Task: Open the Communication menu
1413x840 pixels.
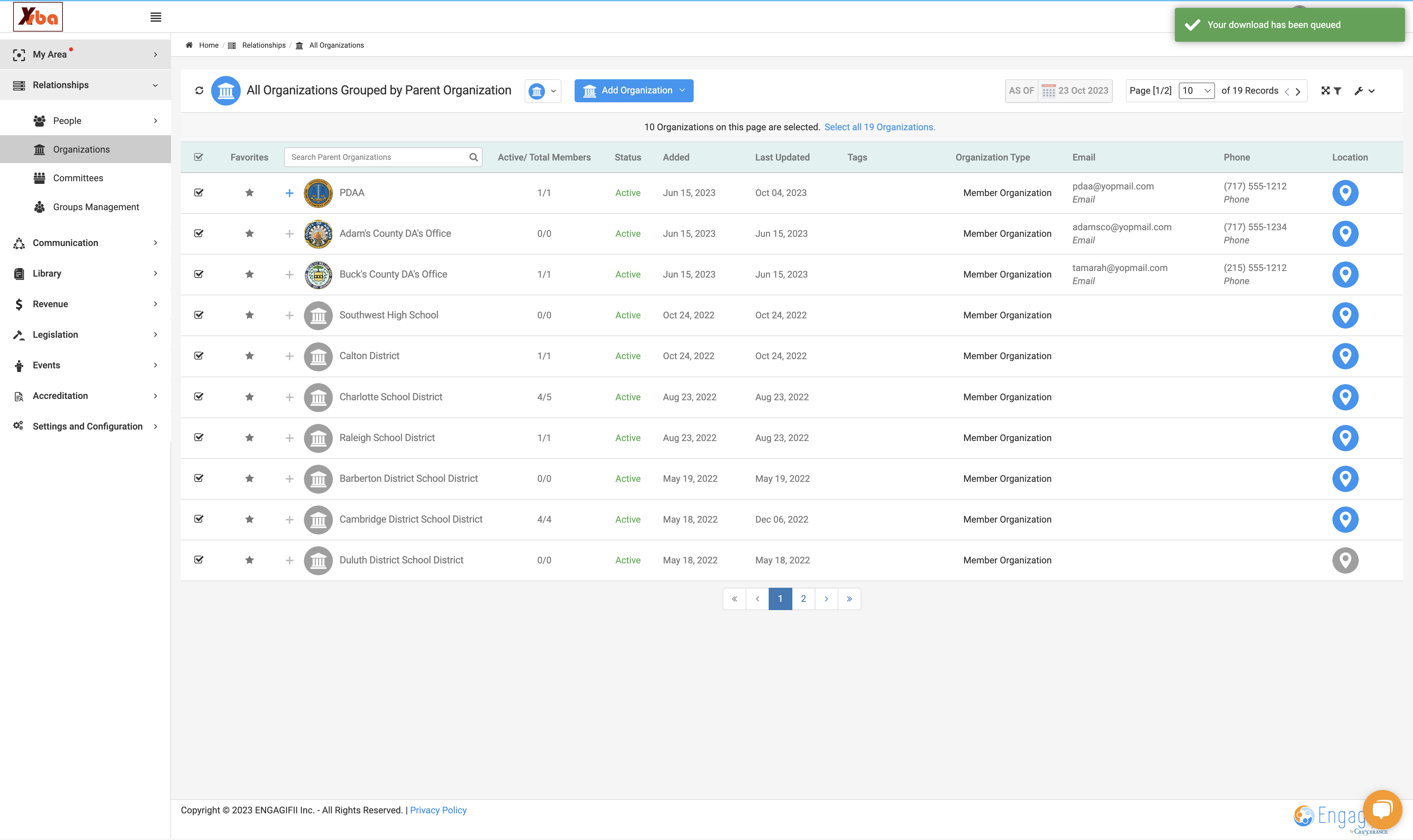Action: [86, 243]
